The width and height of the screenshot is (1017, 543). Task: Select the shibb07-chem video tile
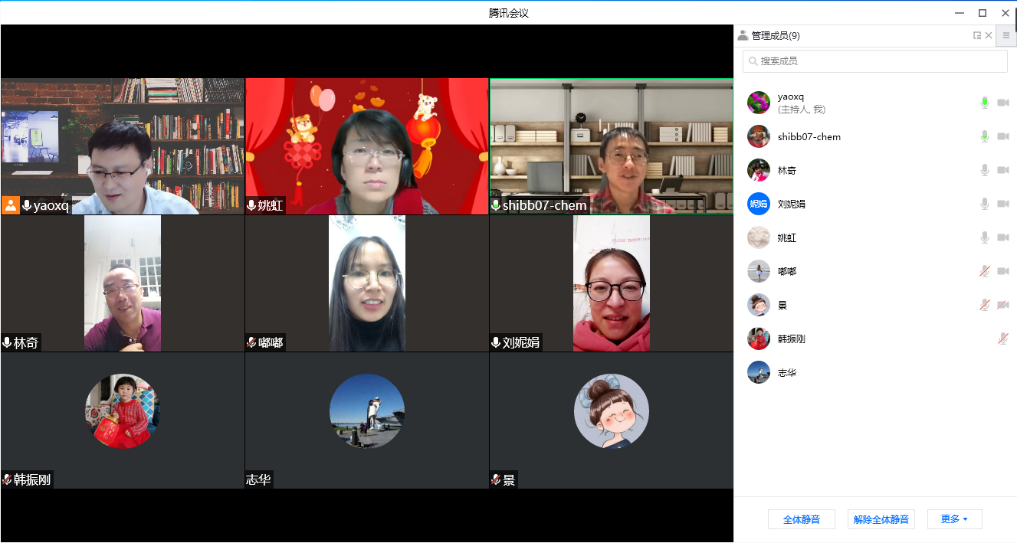point(611,146)
